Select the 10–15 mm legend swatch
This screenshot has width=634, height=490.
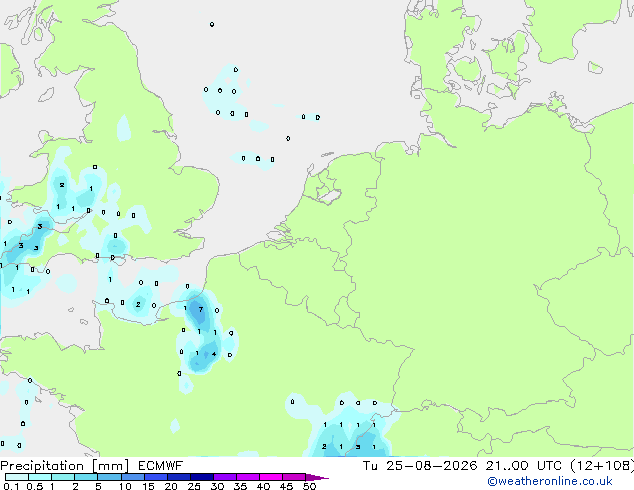point(132,477)
